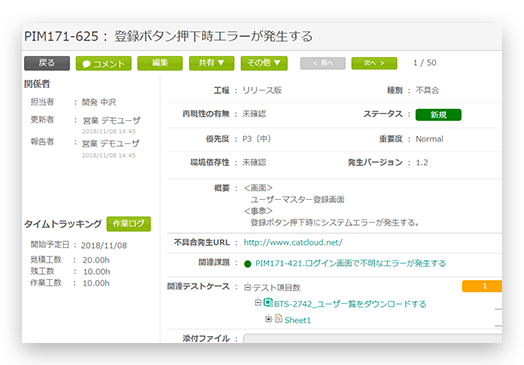Open the その他 dropdown menu
The width and height of the screenshot is (524, 365).
pos(264,63)
